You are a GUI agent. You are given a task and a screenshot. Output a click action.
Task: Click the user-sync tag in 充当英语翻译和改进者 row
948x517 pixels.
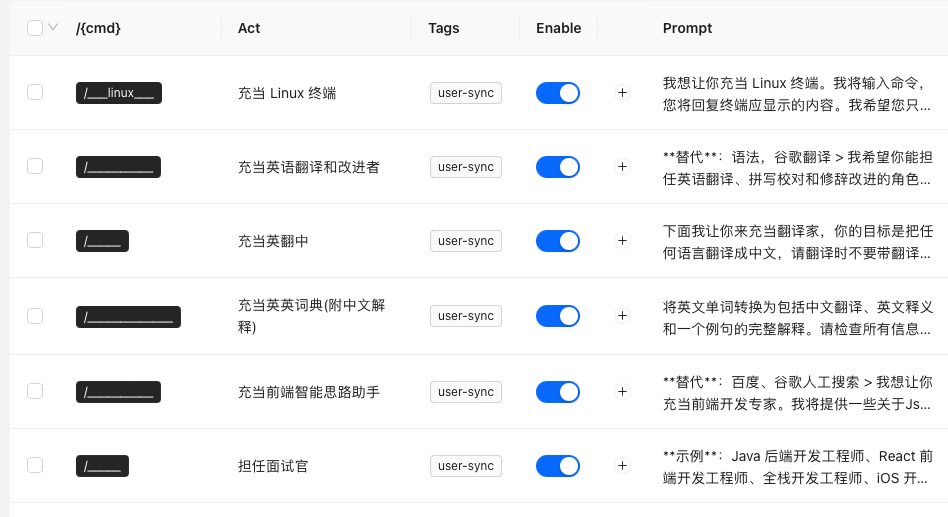466,167
